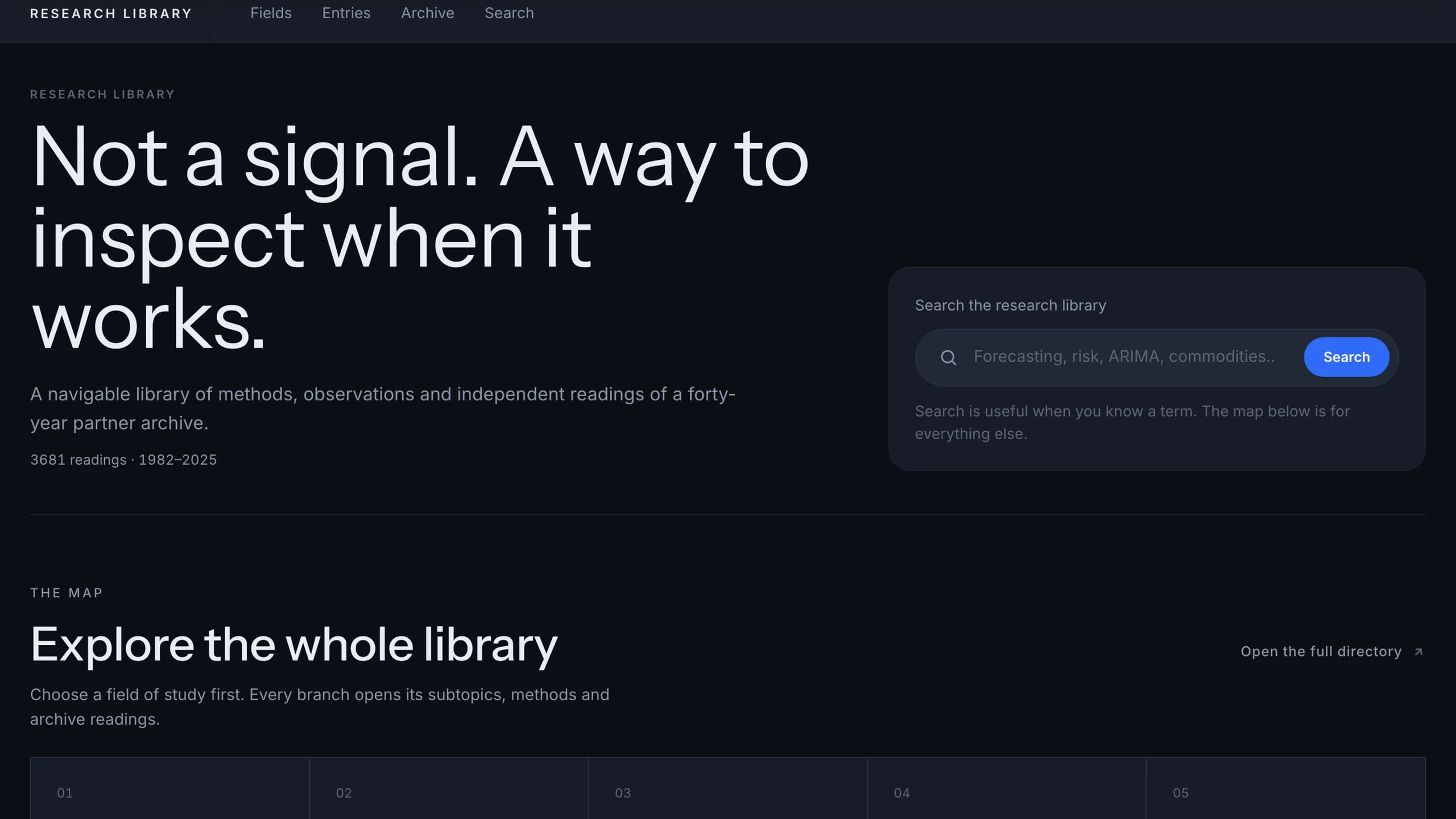Click 'Choose a field of study first' description
Screen dimensions: 1456x819
tap(320, 706)
